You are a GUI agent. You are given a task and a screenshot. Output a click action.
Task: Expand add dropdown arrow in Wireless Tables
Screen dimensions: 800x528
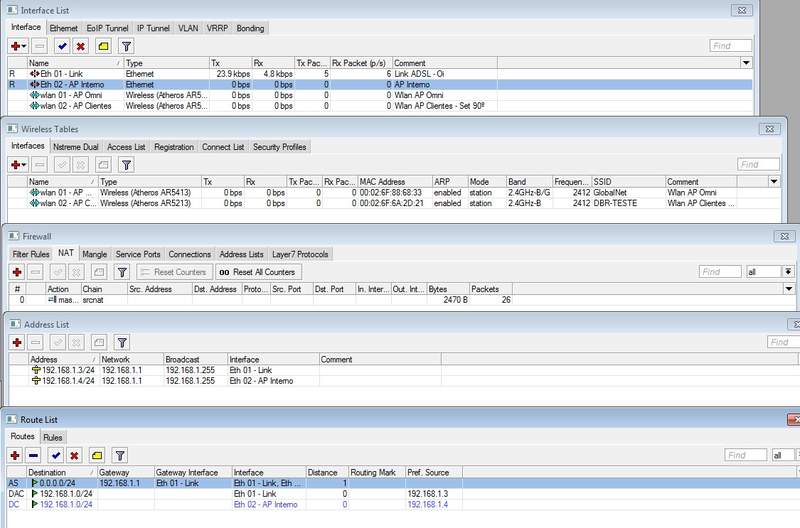coord(24,165)
